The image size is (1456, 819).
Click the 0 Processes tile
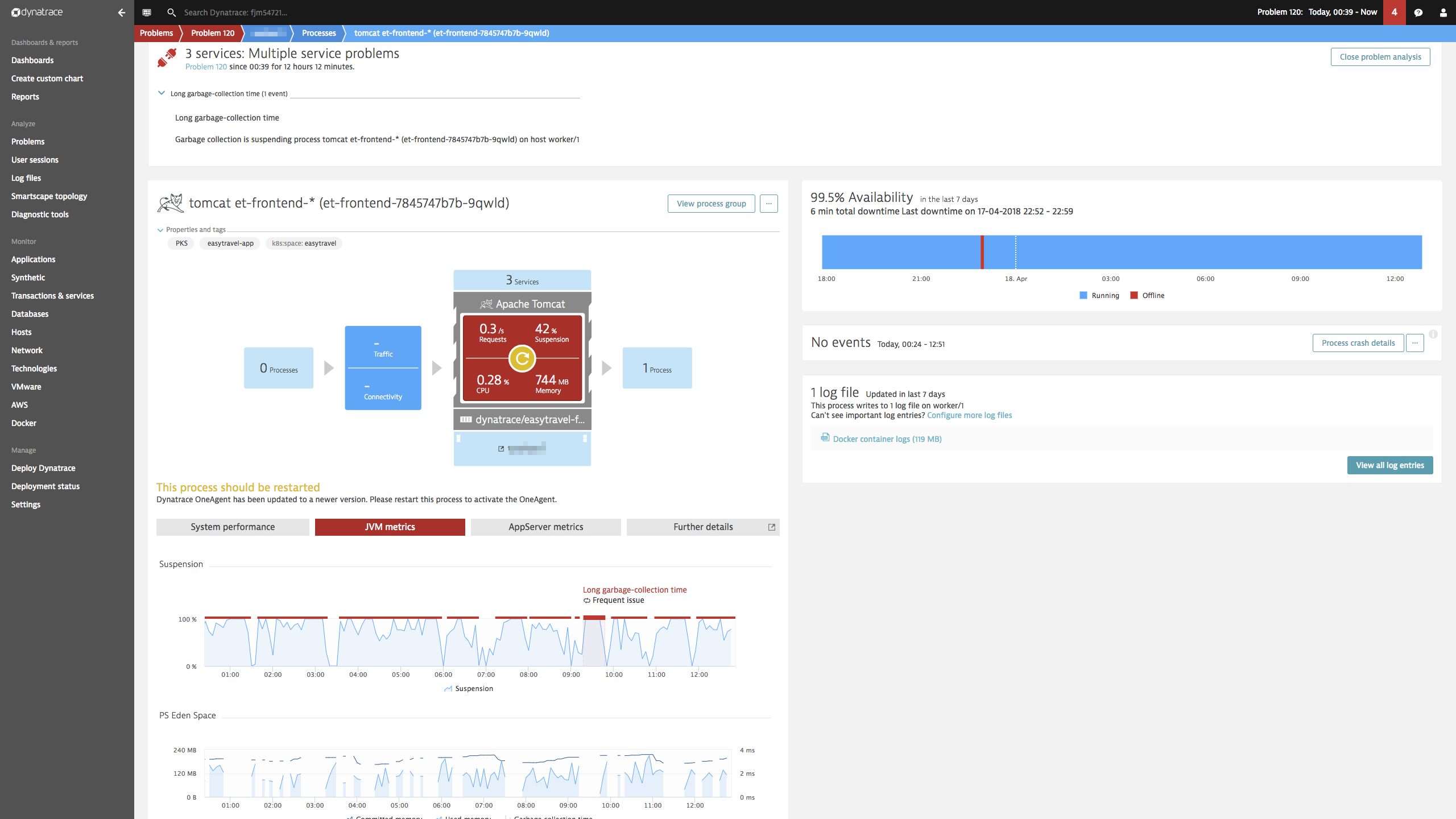tap(279, 368)
